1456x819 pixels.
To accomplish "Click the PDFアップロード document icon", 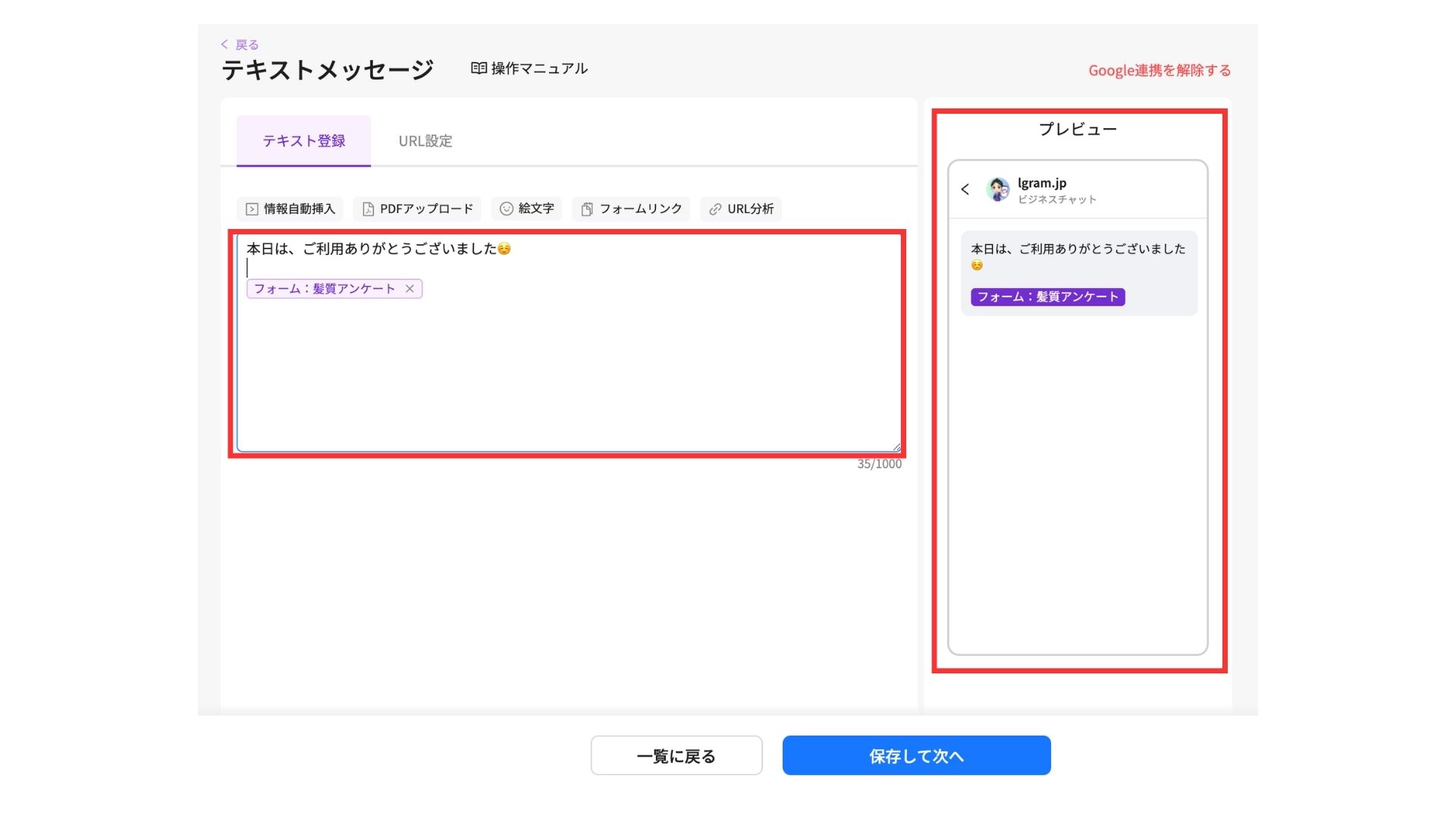I will tap(368, 209).
